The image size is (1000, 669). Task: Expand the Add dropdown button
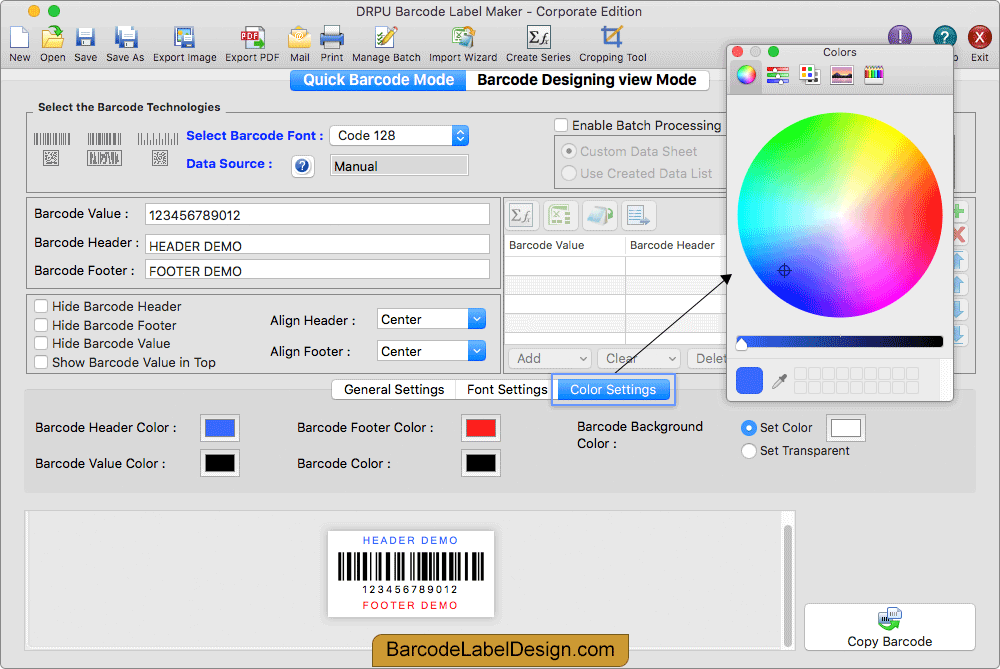pyautogui.click(x=549, y=358)
